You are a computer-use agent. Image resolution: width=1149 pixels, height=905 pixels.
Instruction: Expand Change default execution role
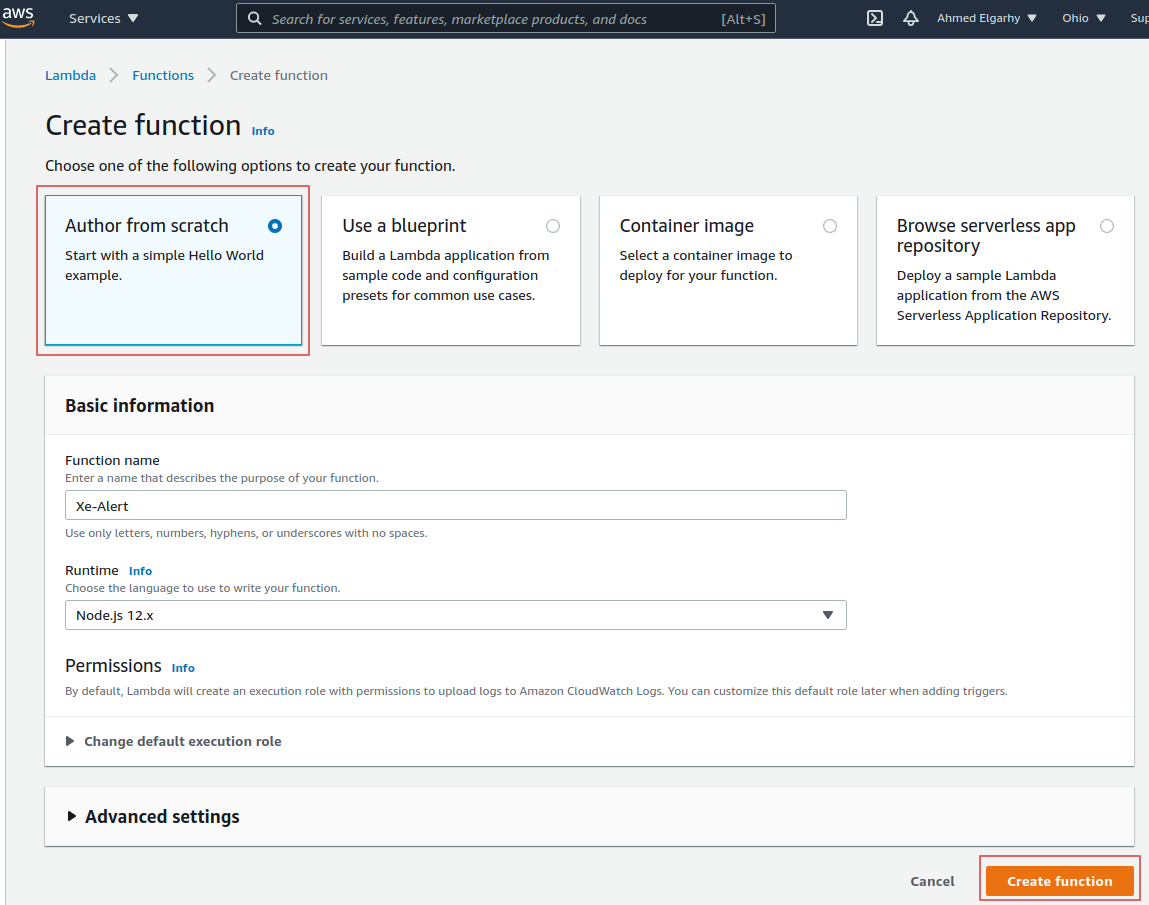[x=174, y=742]
